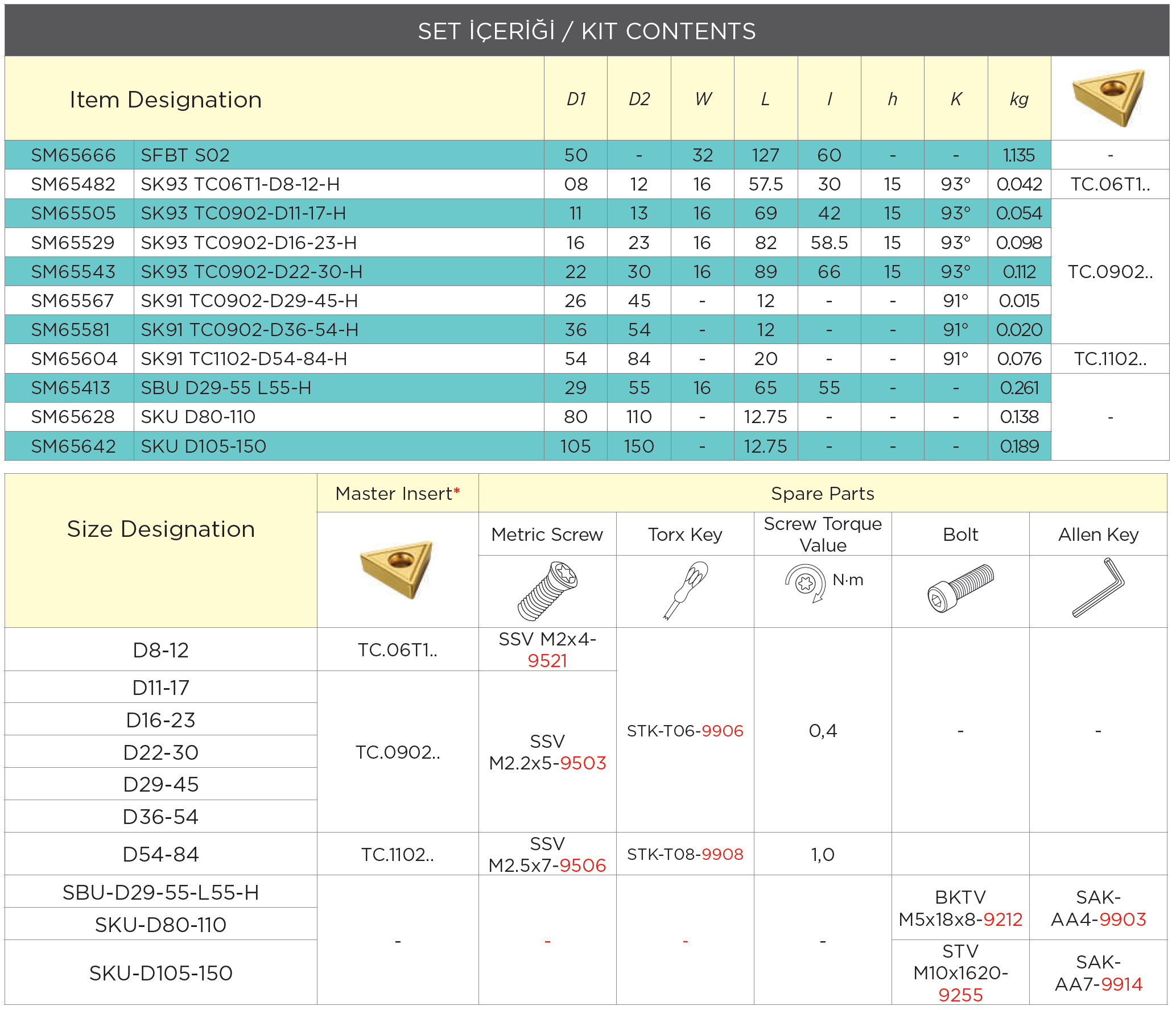Click the triangular insert image in top table header
The width and height of the screenshot is (1176, 1010).
pyautogui.click(x=1108, y=98)
